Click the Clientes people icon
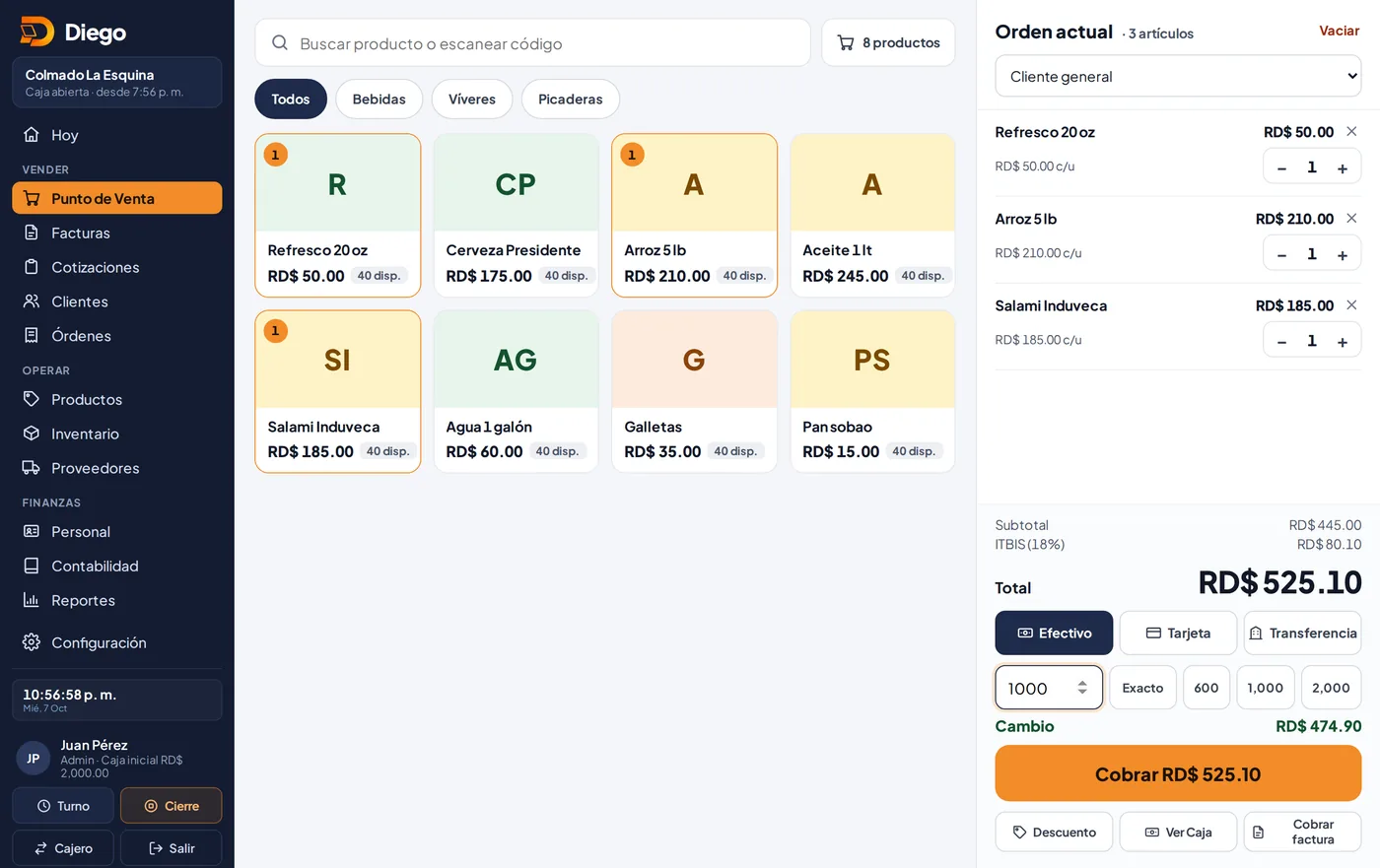 pyautogui.click(x=32, y=301)
